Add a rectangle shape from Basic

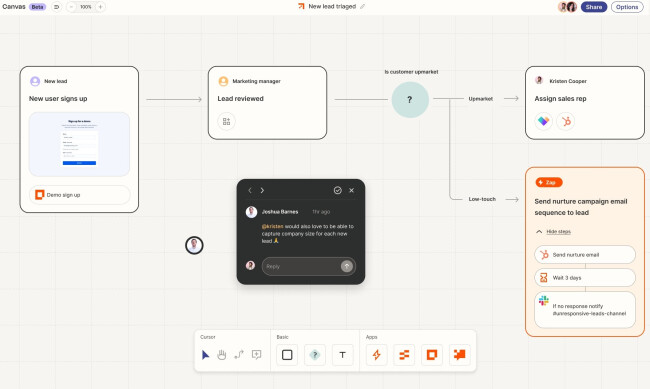coord(287,355)
